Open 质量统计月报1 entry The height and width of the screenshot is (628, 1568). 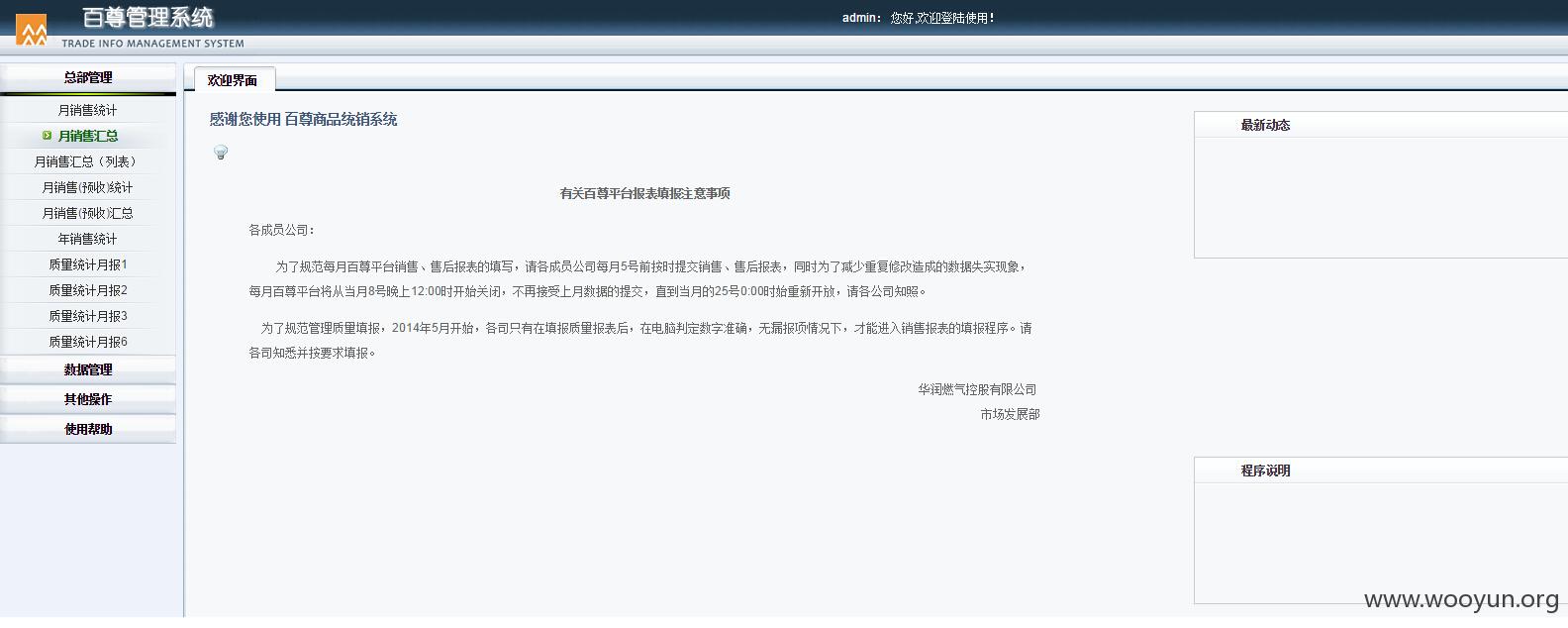88,264
